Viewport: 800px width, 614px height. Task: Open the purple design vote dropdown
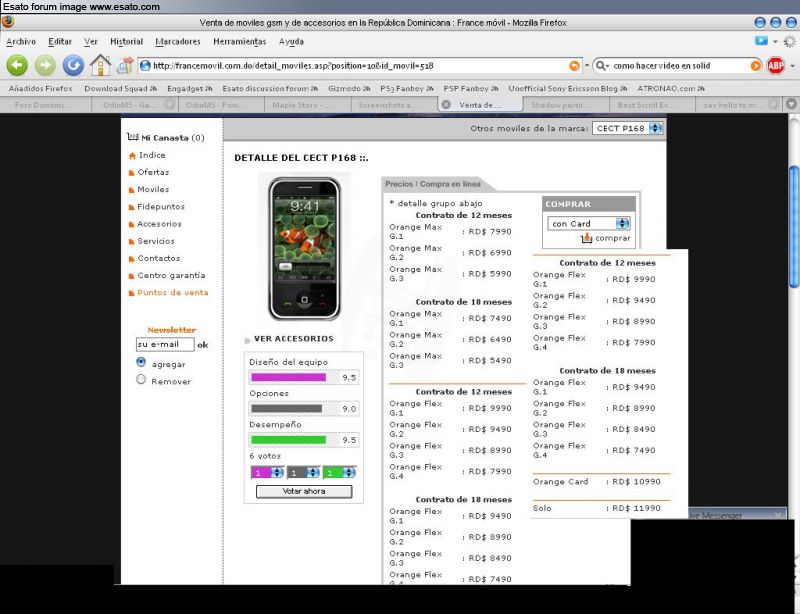[267, 473]
